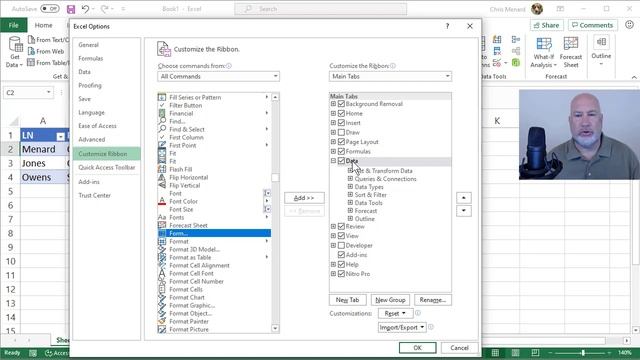Click the Forecast Sheet ribbon icon
The height and width of the screenshot is (360, 640).
point(571,52)
